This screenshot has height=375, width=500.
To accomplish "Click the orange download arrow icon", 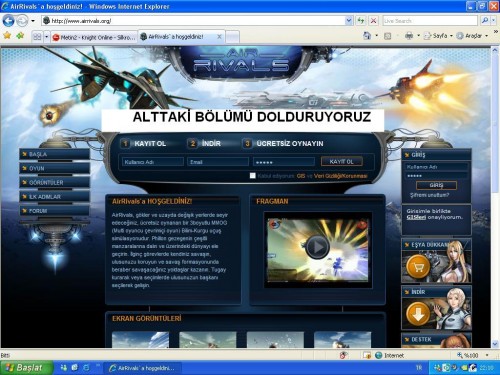I will [x=418, y=314].
